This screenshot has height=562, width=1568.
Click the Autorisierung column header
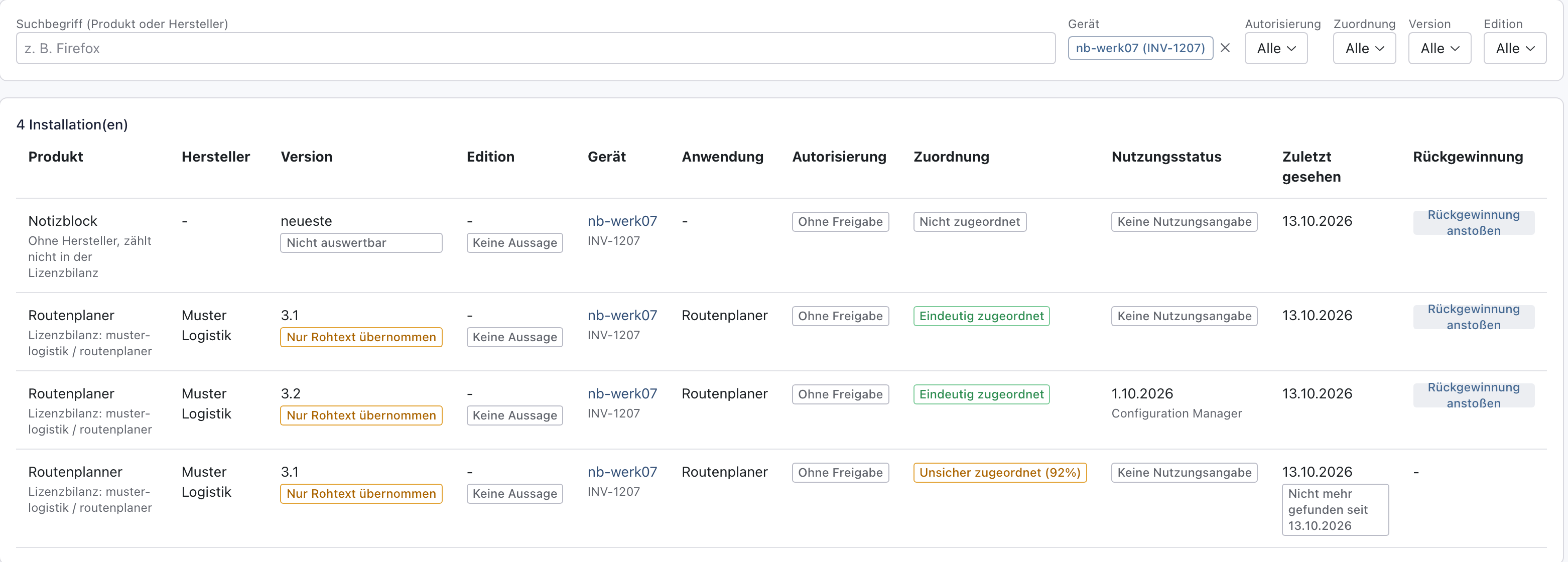click(839, 157)
